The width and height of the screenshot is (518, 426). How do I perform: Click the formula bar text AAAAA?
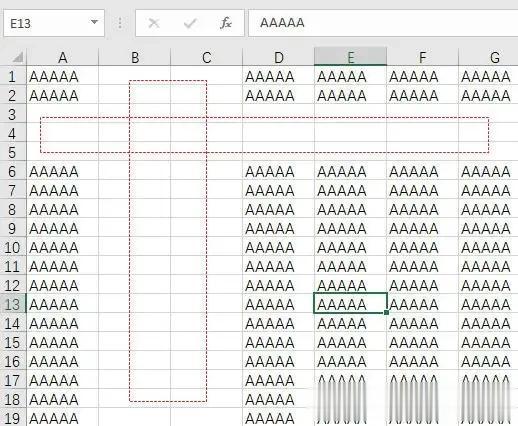[282, 23]
